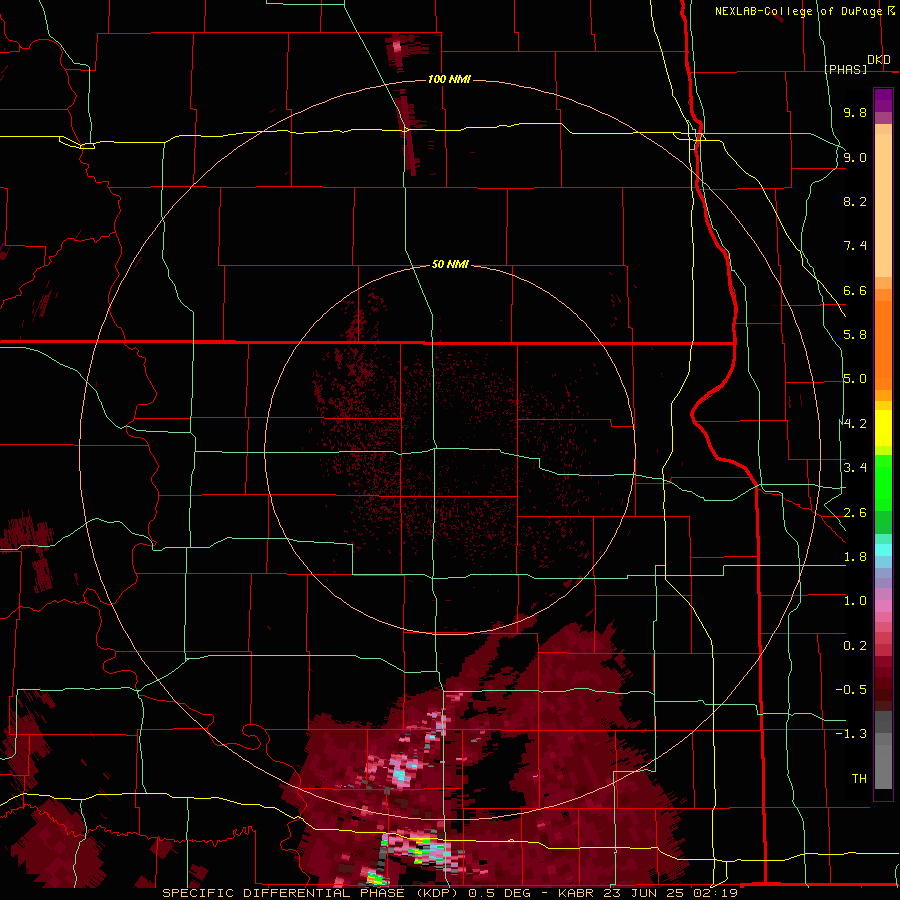Pick the bright green band of the color scale
The height and width of the screenshot is (900, 900).
tap(883, 484)
